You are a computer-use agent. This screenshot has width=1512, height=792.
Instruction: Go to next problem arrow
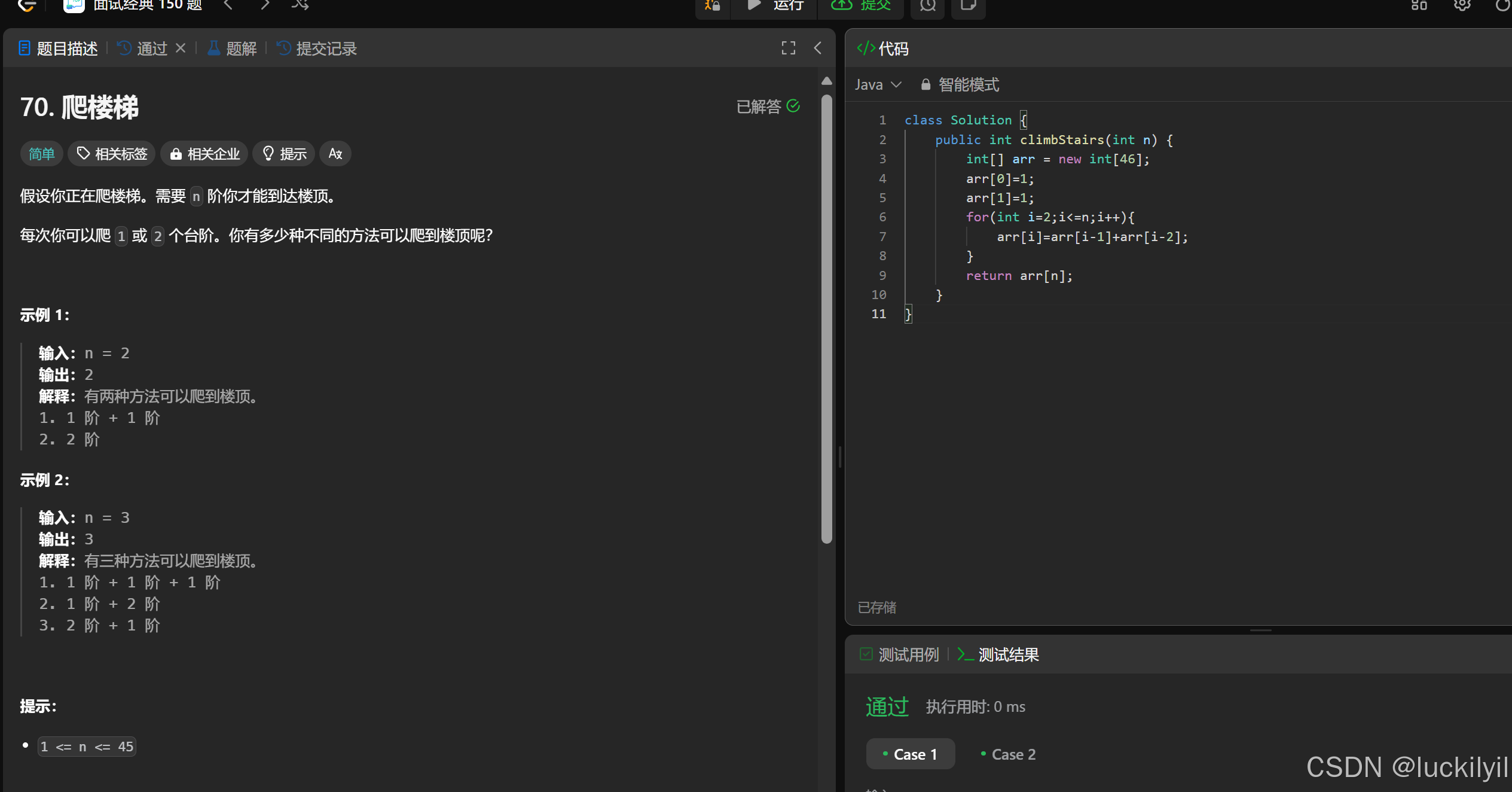click(265, 5)
